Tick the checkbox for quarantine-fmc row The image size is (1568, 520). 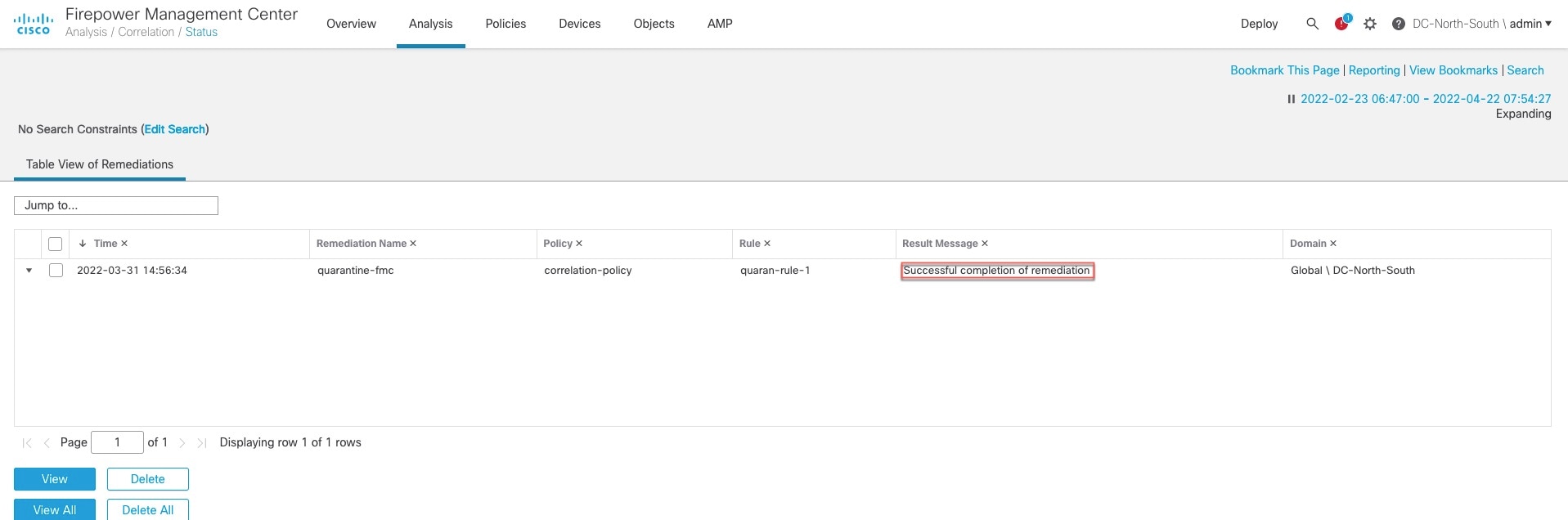click(56, 271)
